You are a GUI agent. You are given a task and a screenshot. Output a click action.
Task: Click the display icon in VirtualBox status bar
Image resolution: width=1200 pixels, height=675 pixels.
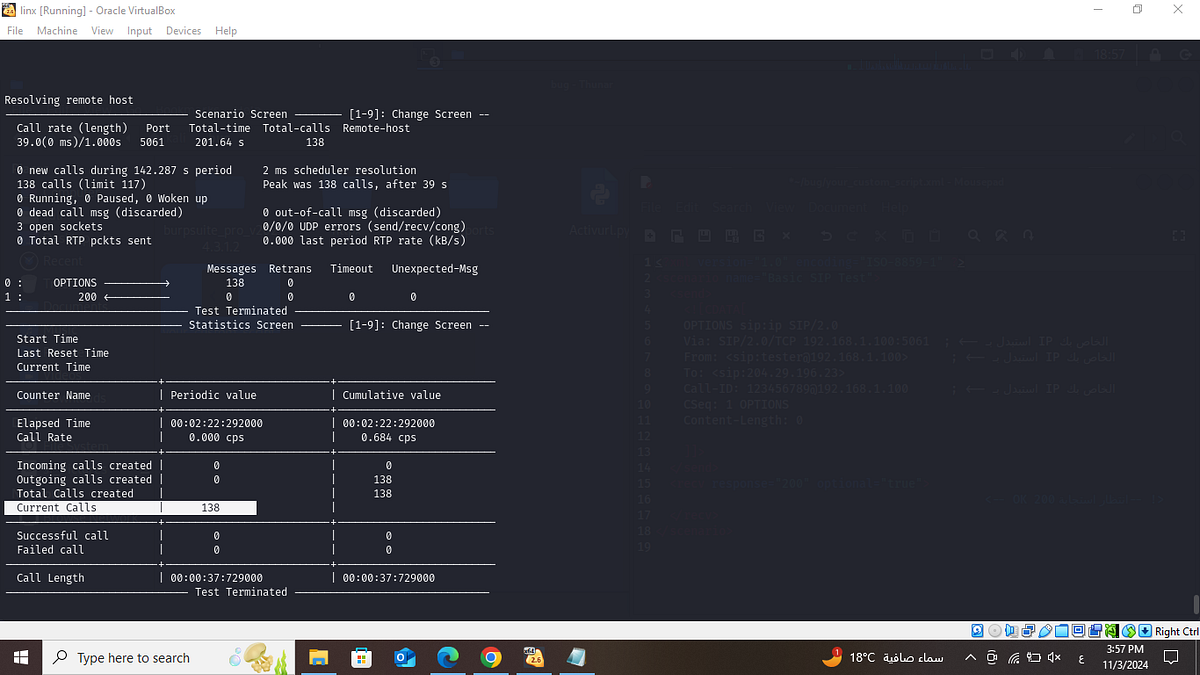point(1079,631)
